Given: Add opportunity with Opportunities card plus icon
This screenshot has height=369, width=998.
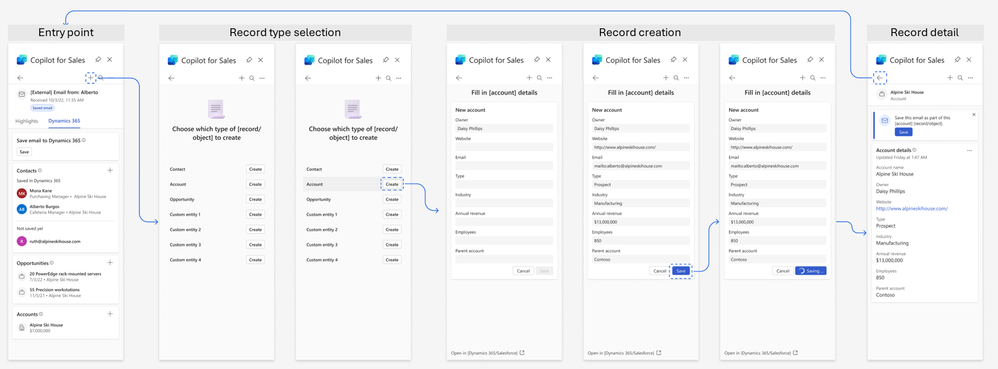Looking at the screenshot, I should (x=110, y=262).
